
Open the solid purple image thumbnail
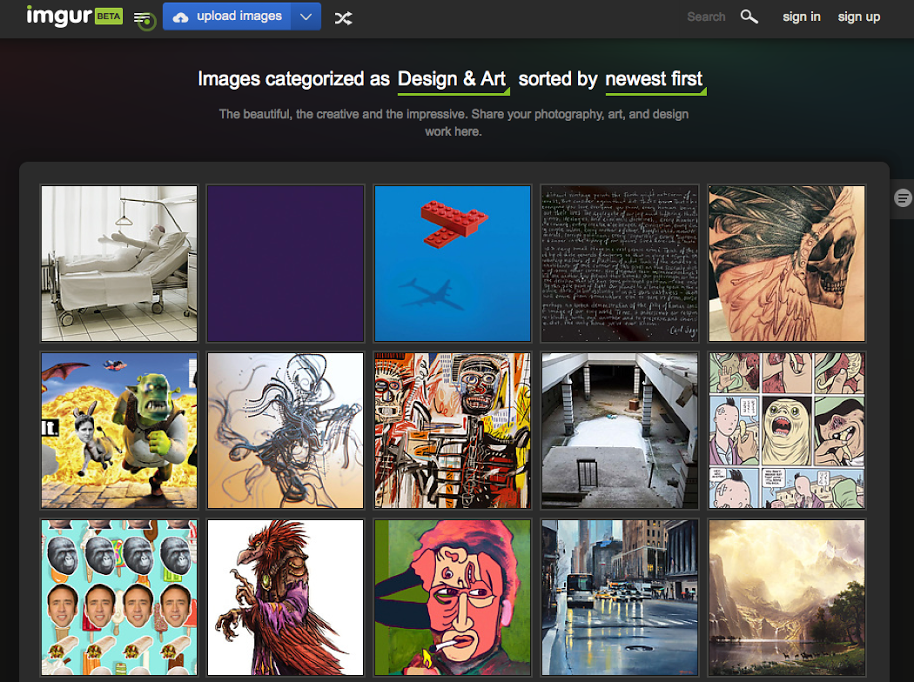tap(286, 263)
